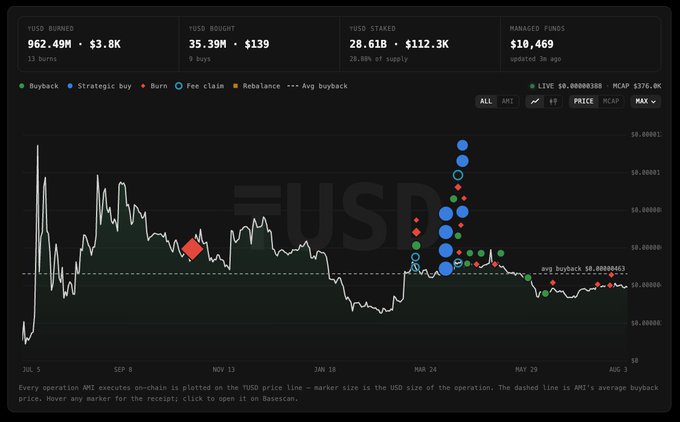This screenshot has width=680, height=422.
Task: Click the LIVE $0.00000388 price readout
Action: pyautogui.click(x=570, y=86)
